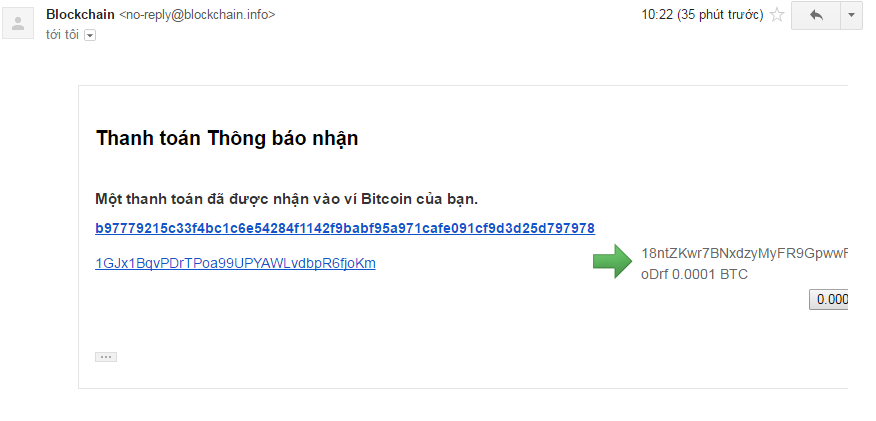
Task: Click the sender name Blockchain
Action: click(x=80, y=15)
